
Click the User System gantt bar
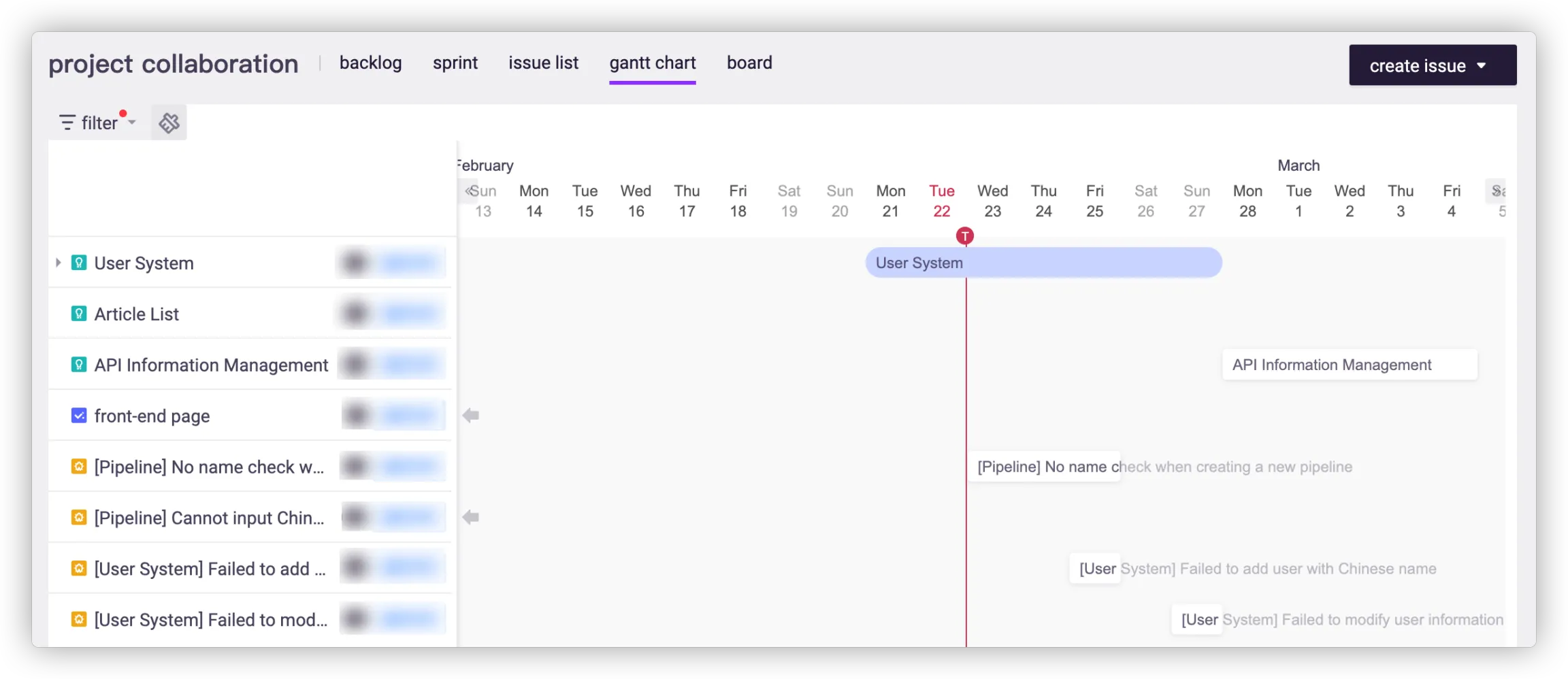coord(1043,263)
